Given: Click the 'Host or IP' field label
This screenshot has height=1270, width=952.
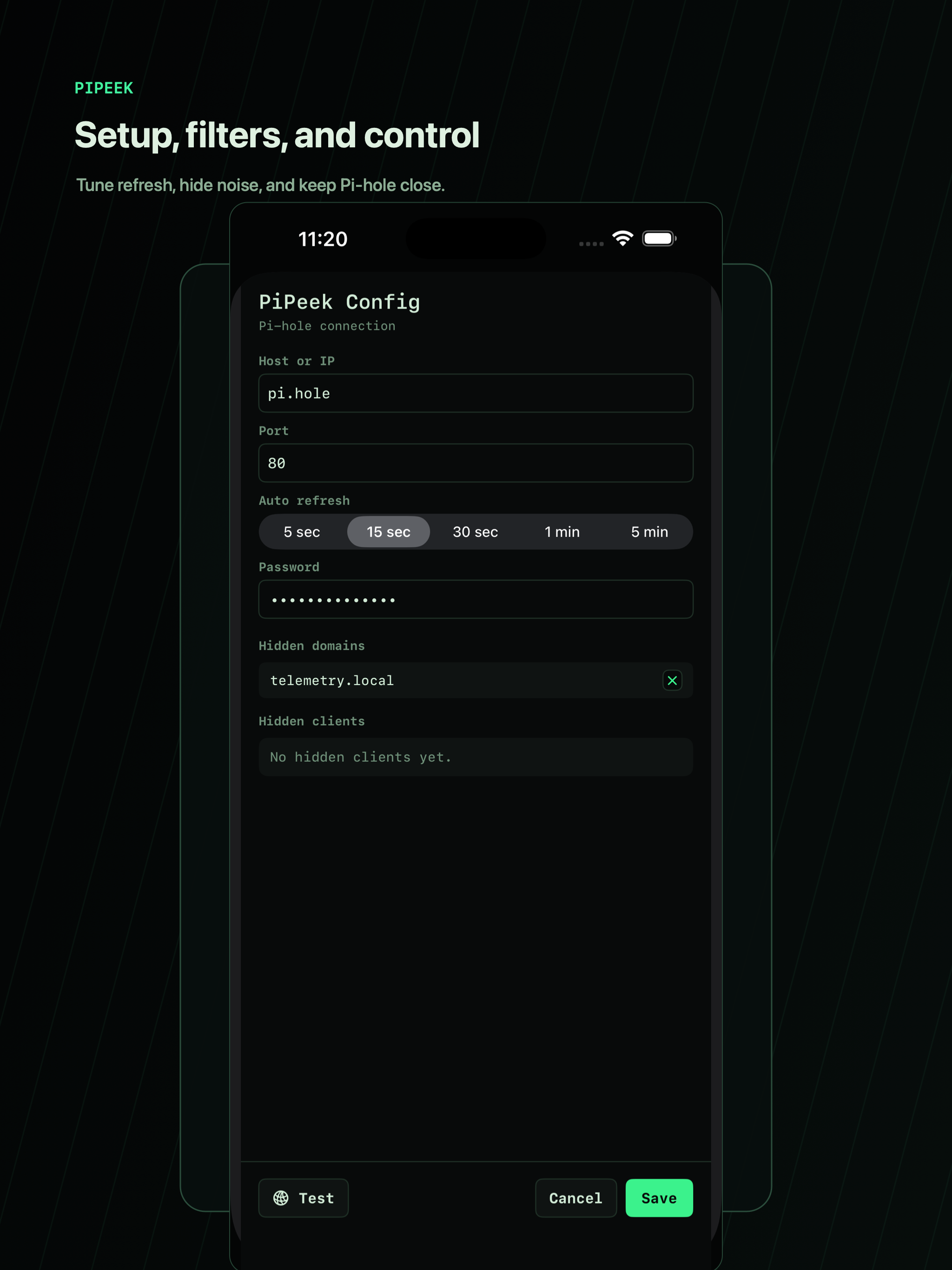Looking at the screenshot, I should [x=296, y=361].
